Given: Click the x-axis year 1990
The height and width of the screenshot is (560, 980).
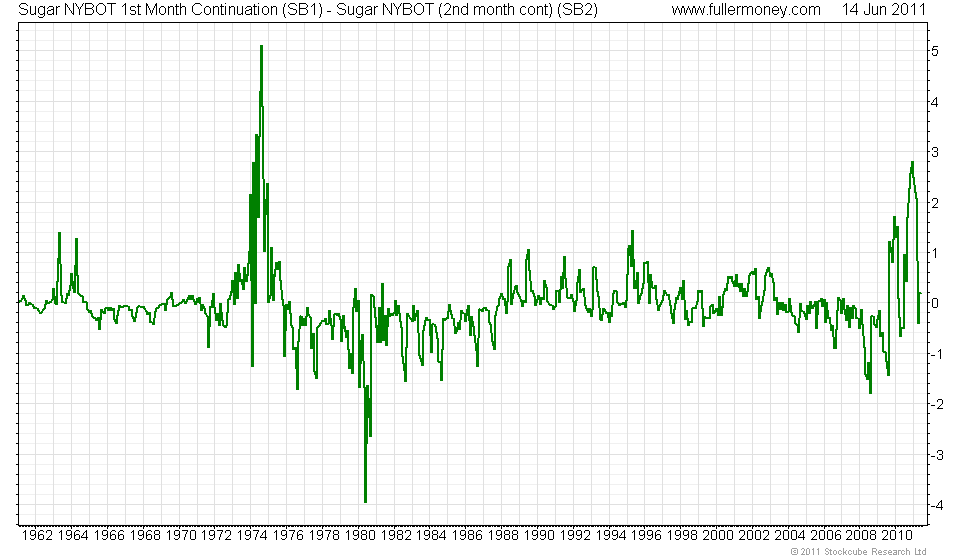Looking at the screenshot, I should tap(539, 536).
